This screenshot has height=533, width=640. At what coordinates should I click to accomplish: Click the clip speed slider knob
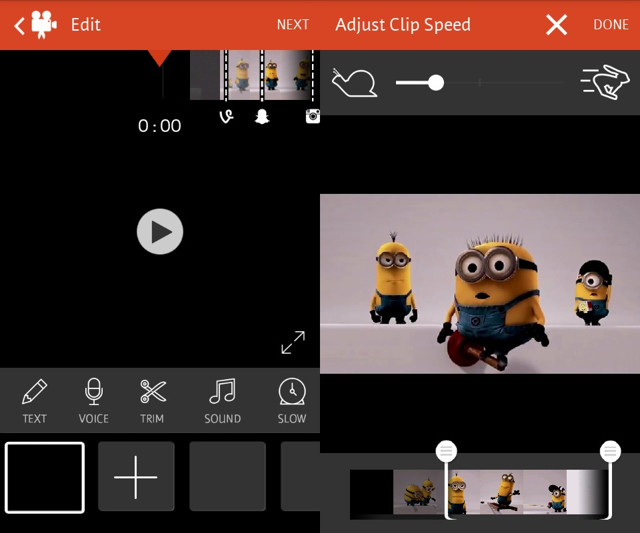click(436, 83)
